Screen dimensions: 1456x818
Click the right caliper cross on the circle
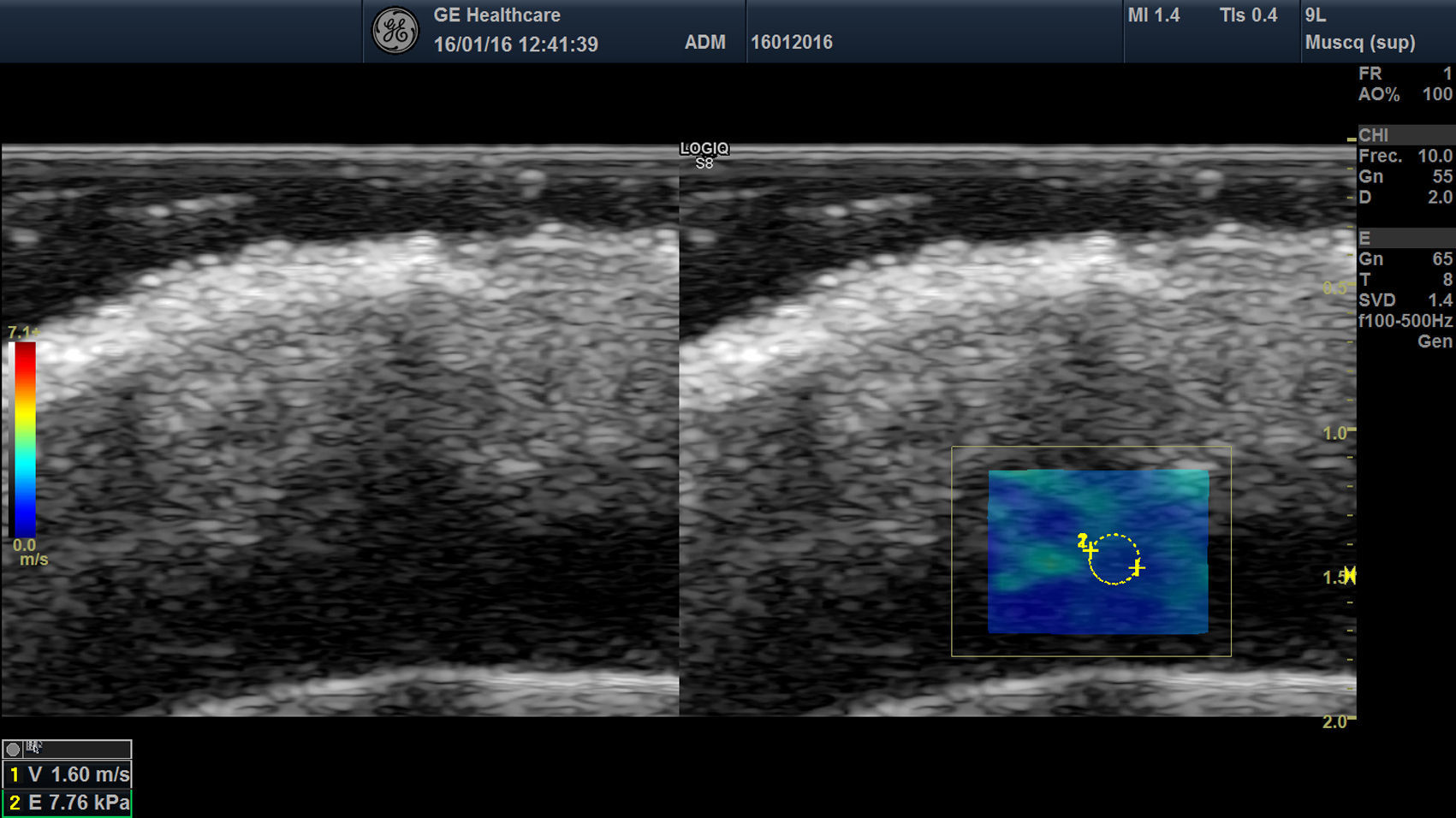[x=1137, y=567]
